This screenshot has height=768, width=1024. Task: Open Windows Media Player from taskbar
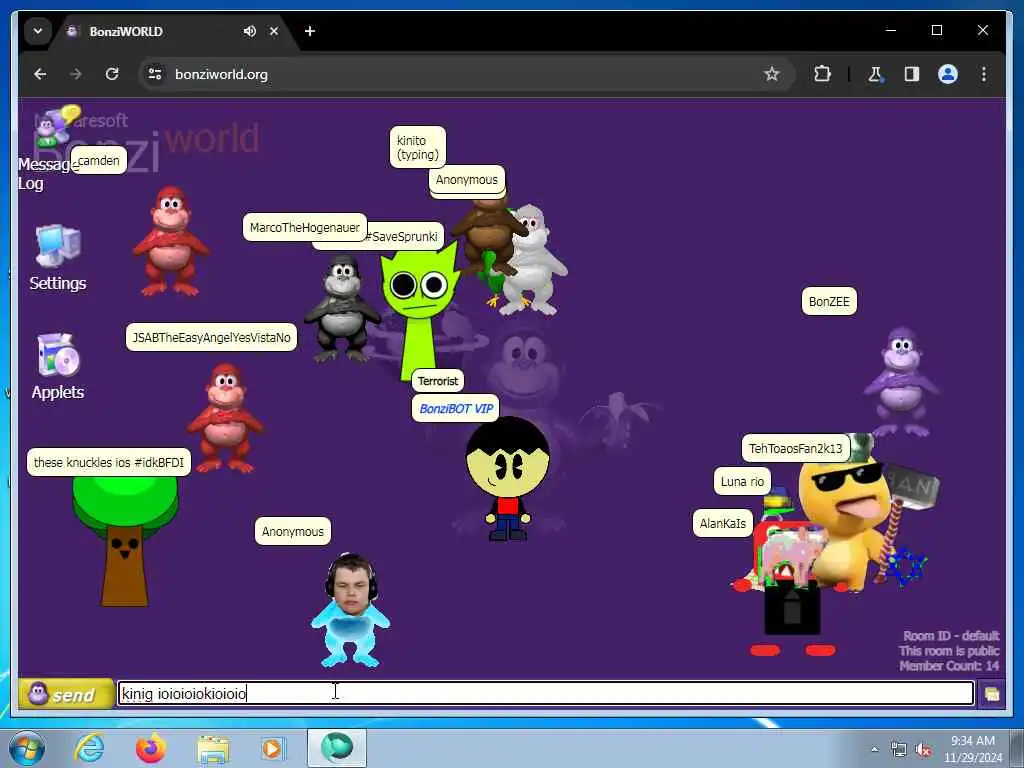coord(272,748)
